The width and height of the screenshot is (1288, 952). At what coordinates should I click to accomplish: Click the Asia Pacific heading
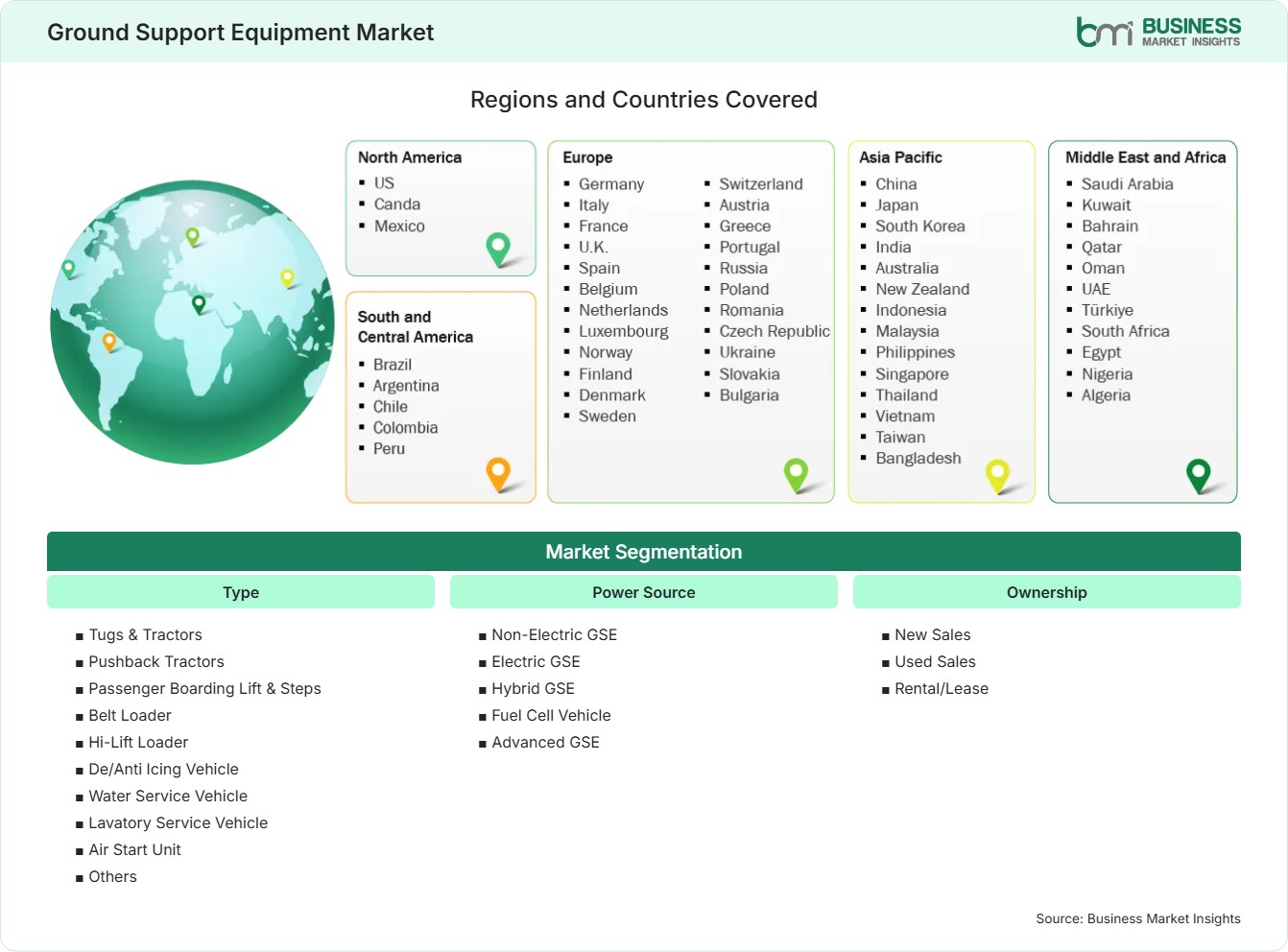click(900, 157)
